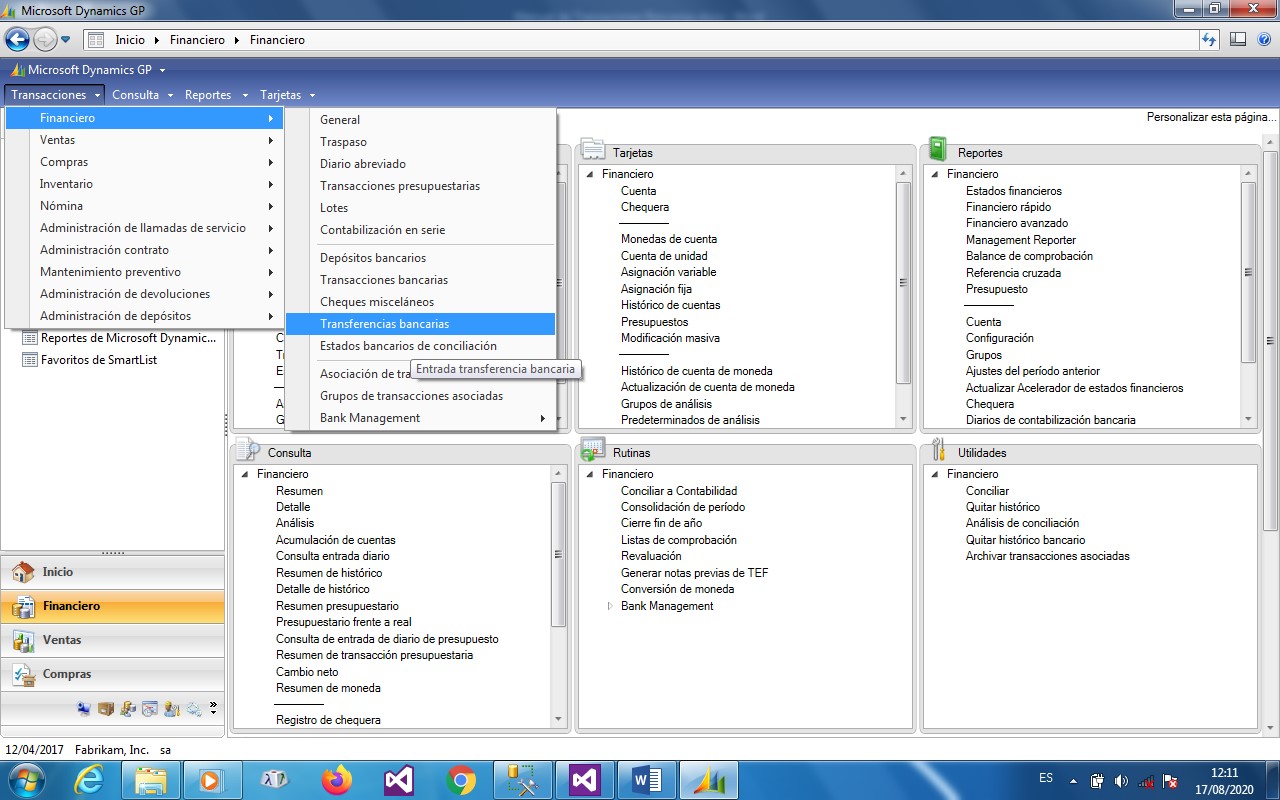
Task: Open Management Reporter link
Action: click(x=1021, y=240)
